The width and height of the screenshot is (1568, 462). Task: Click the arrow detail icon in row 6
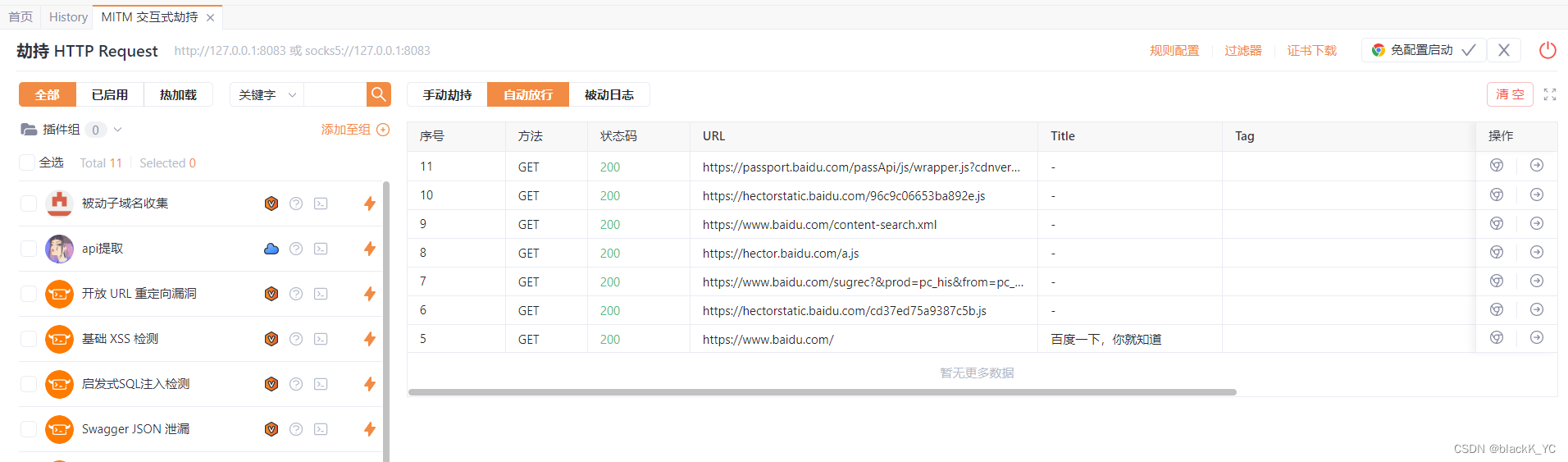coord(1537,309)
